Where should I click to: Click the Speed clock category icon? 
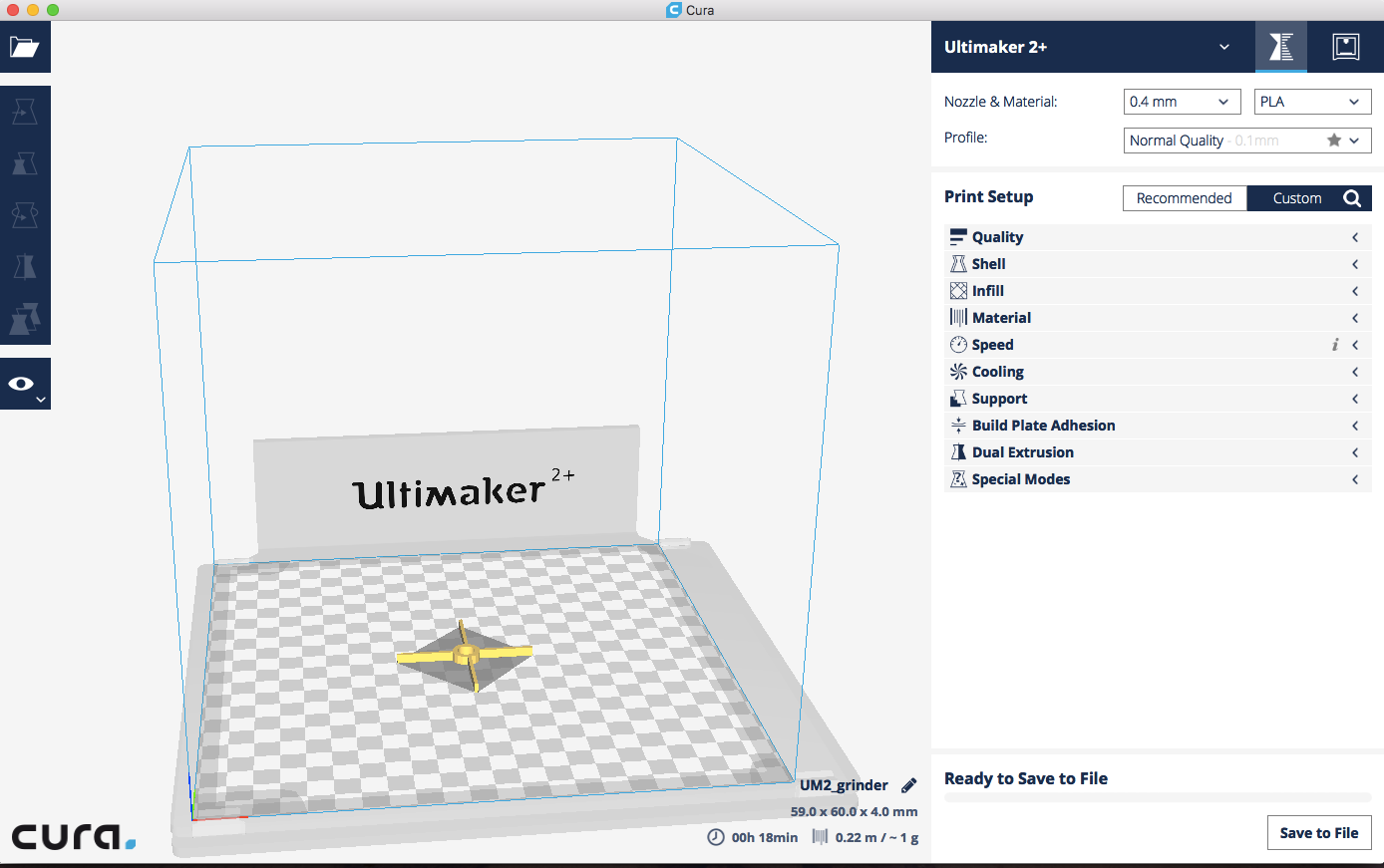point(958,345)
